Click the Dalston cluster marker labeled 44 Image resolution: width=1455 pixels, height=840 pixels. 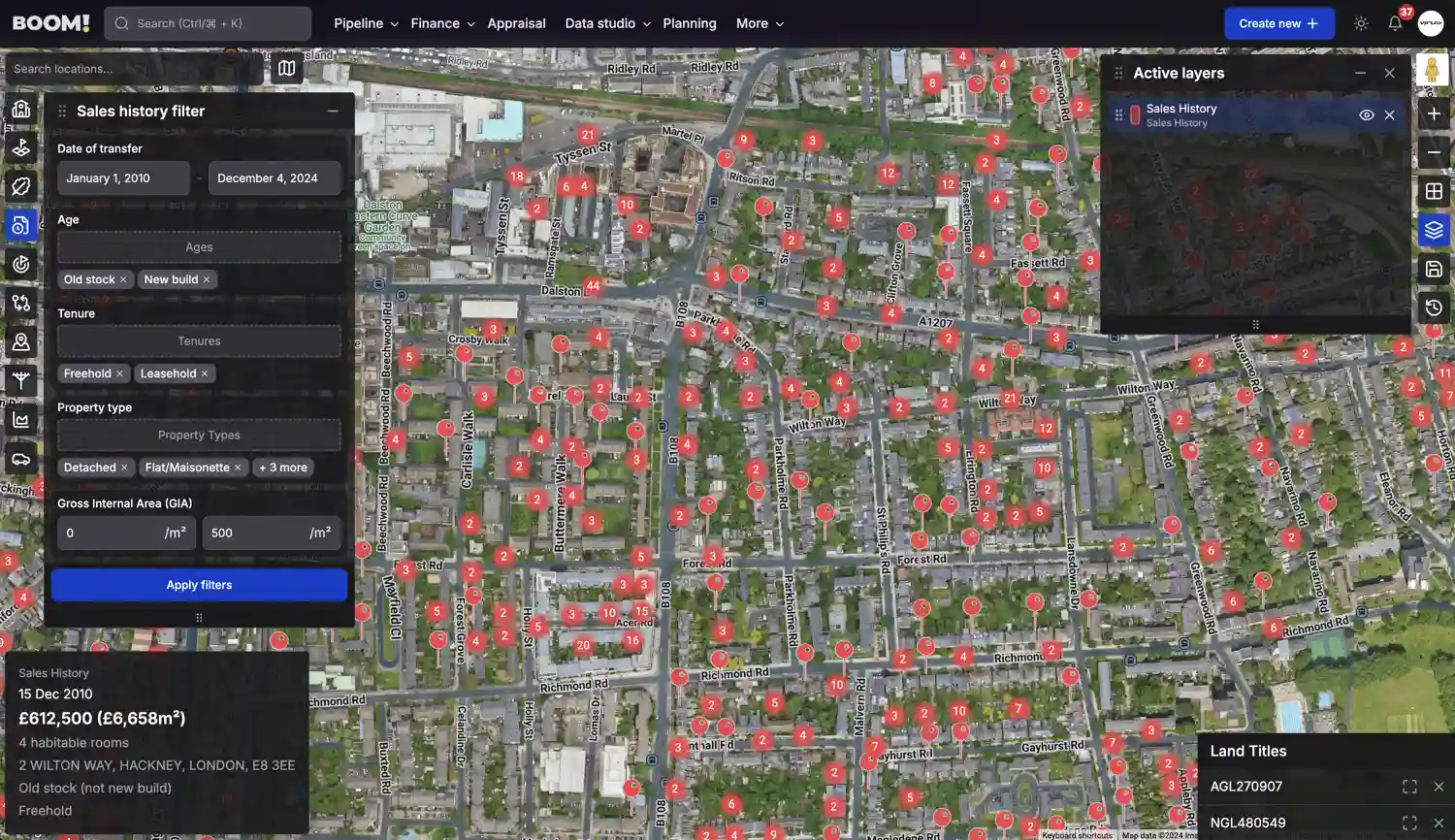tap(592, 285)
